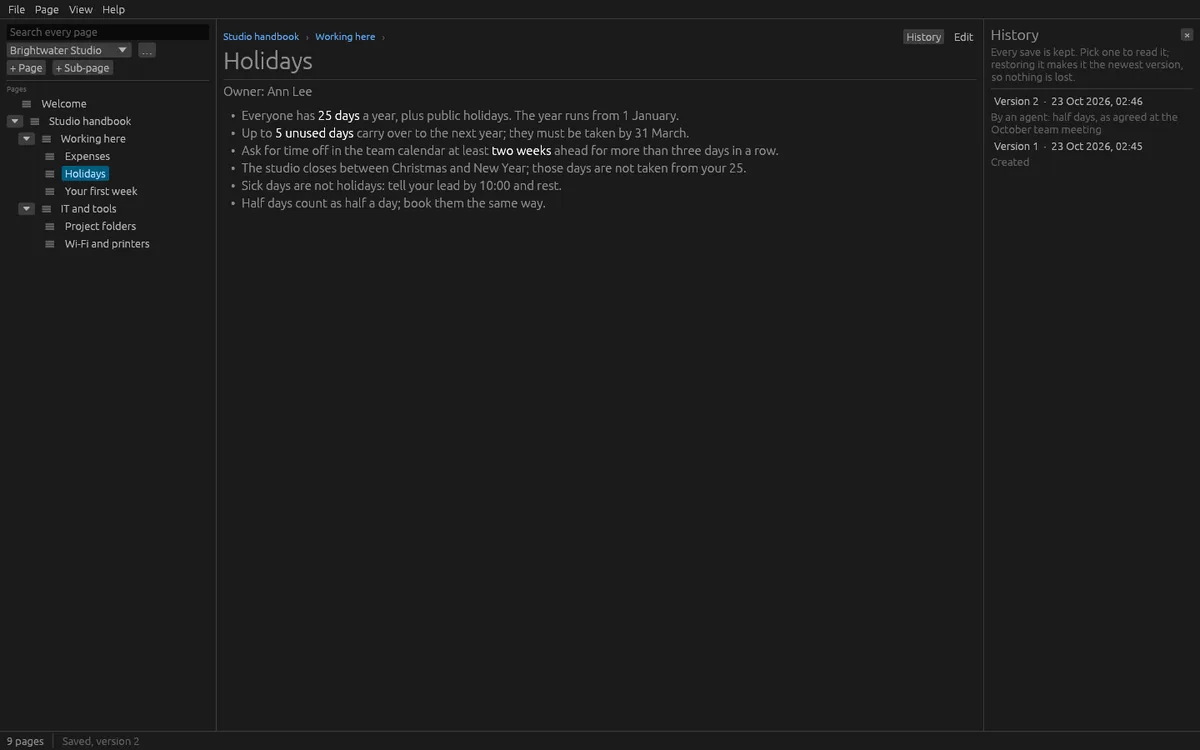The width and height of the screenshot is (1200, 750).
Task: Collapse the Studio handbook tree branch
Action: click(x=15, y=121)
